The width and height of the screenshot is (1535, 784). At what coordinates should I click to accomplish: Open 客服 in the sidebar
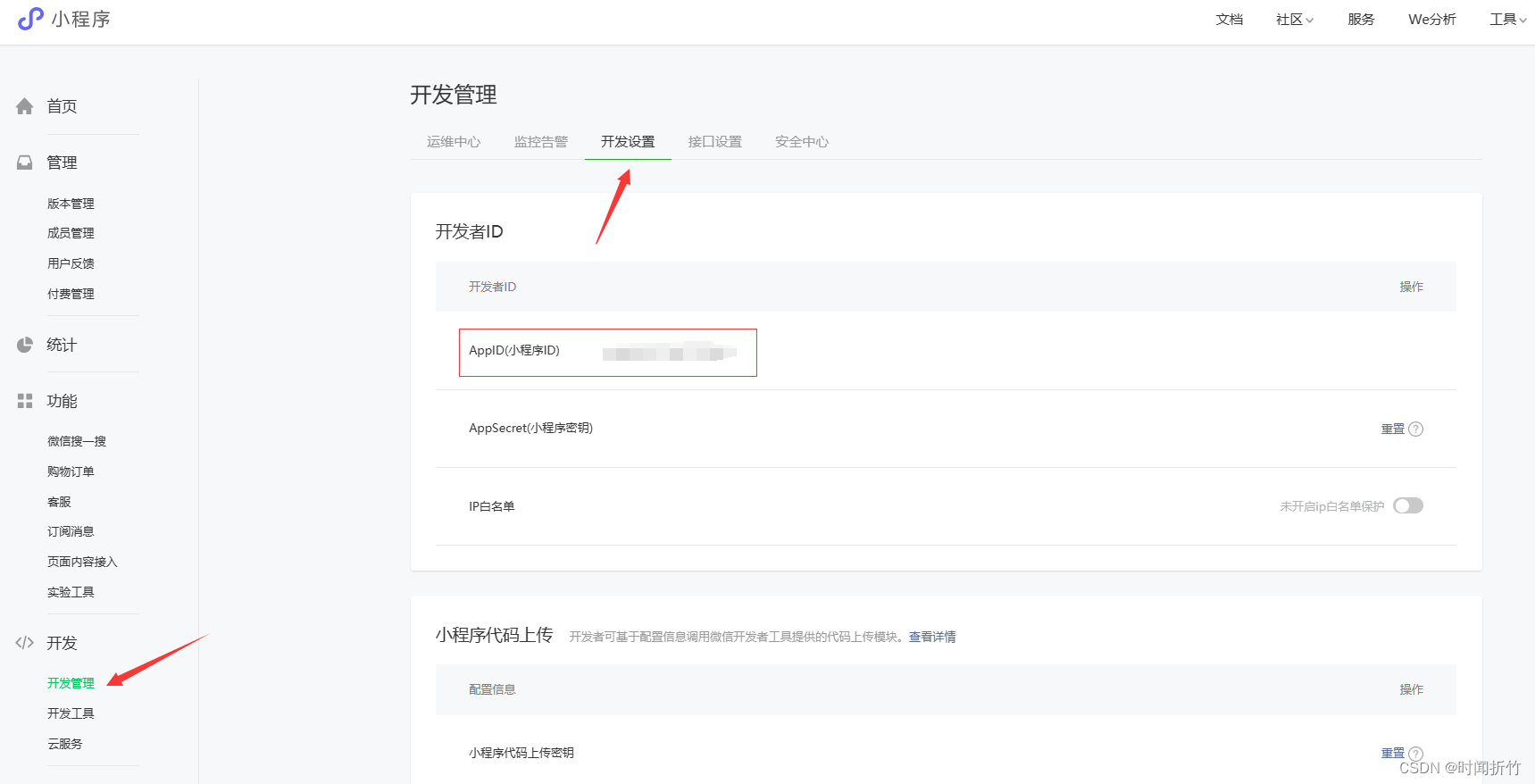(59, 502)
